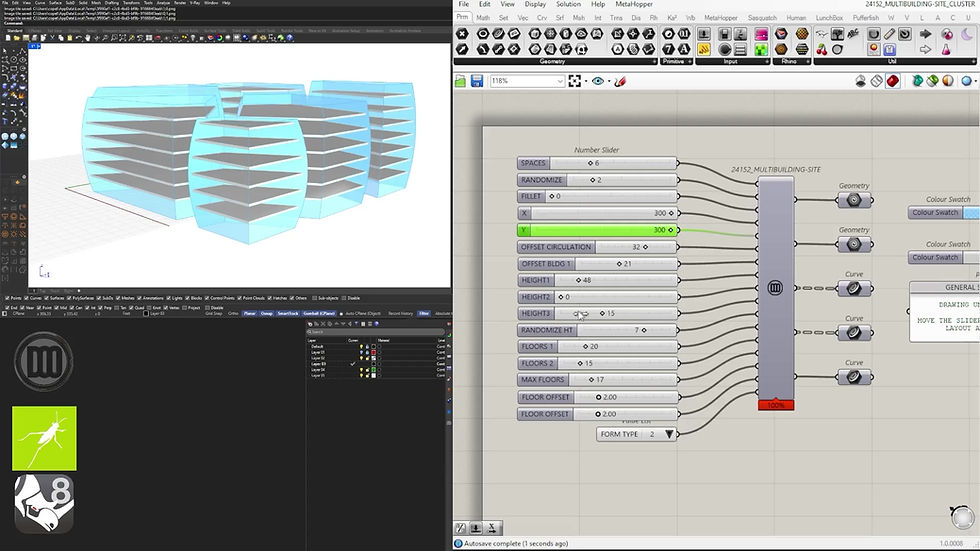
Task: Click the Grasshopper save file icon
Action: [x=477, y=81]
